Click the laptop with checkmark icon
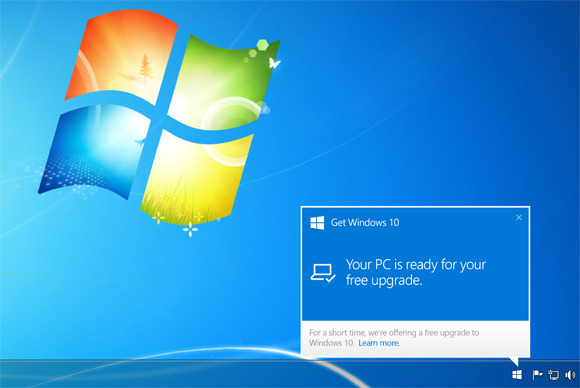The height and width of the screenshot is (388, 580). (323, 273)
